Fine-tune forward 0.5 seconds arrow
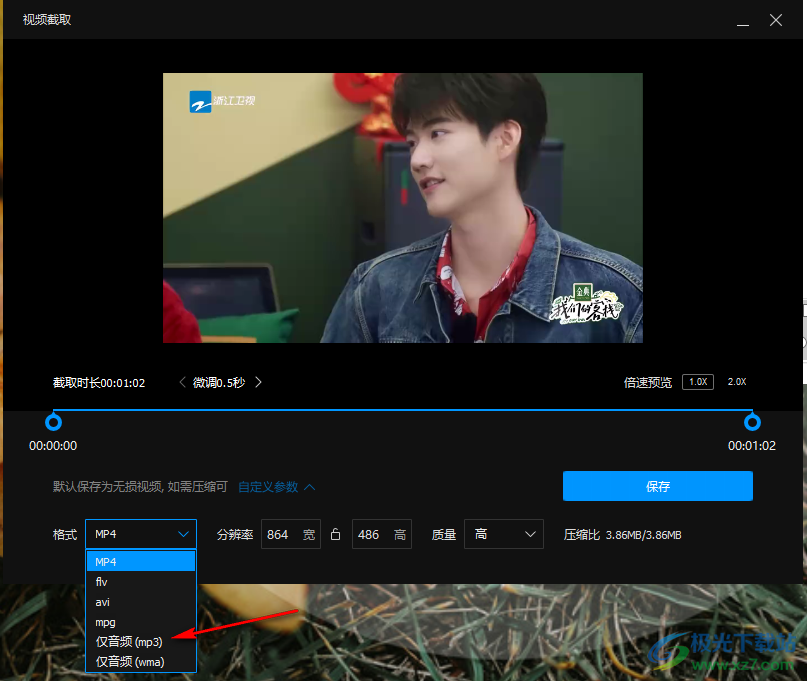Image resolution: width=807 pixels, height=681 pixels. point(258,382)
